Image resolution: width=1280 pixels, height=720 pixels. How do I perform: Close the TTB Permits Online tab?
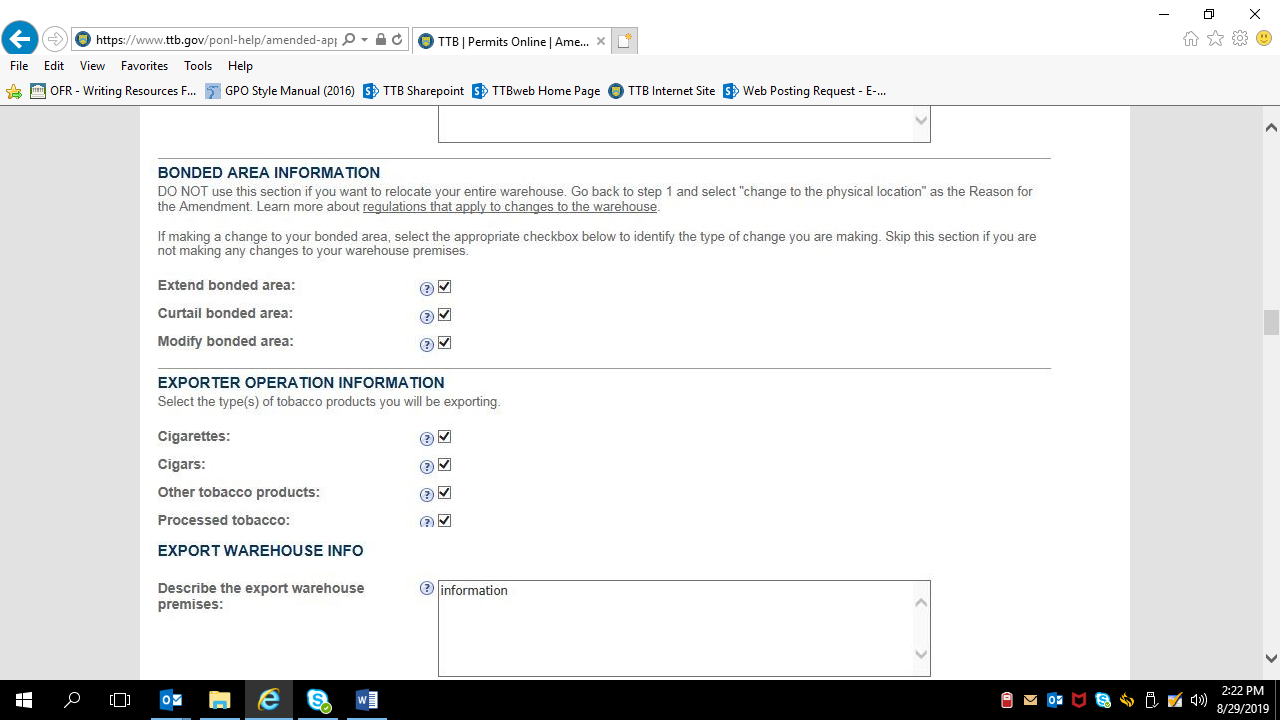click(600, 41)
